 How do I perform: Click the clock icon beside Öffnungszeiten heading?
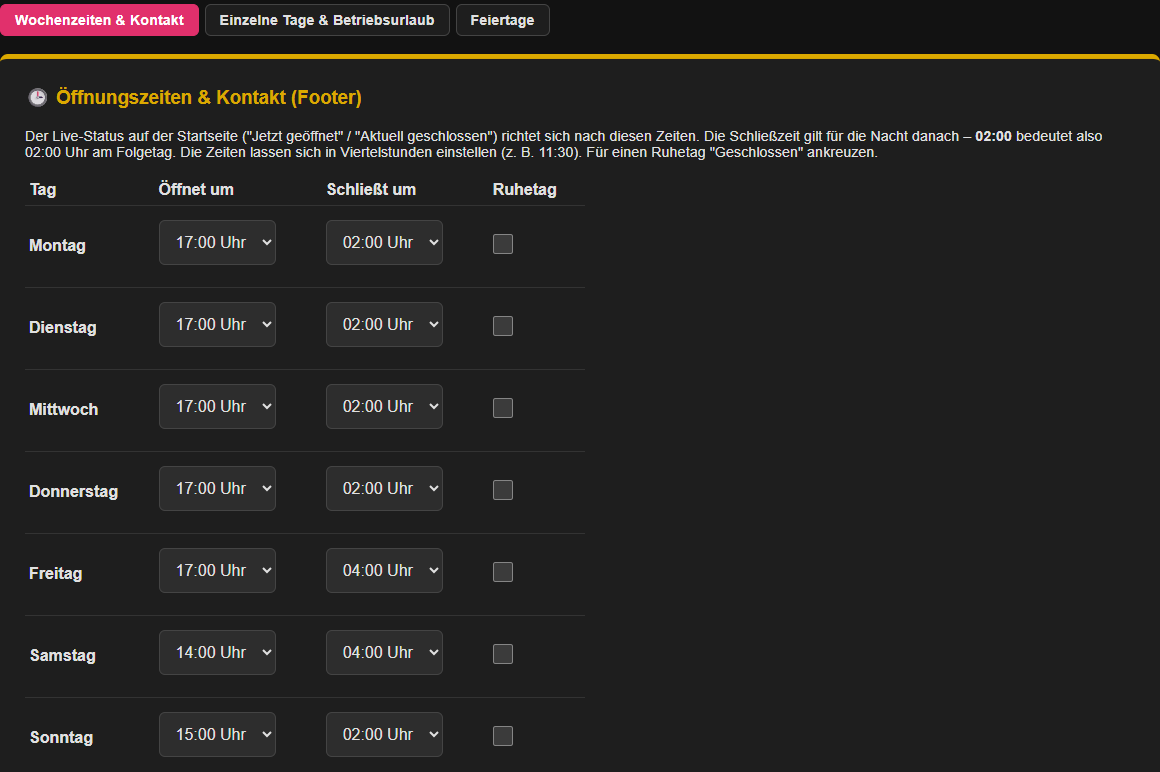[38, 97]
